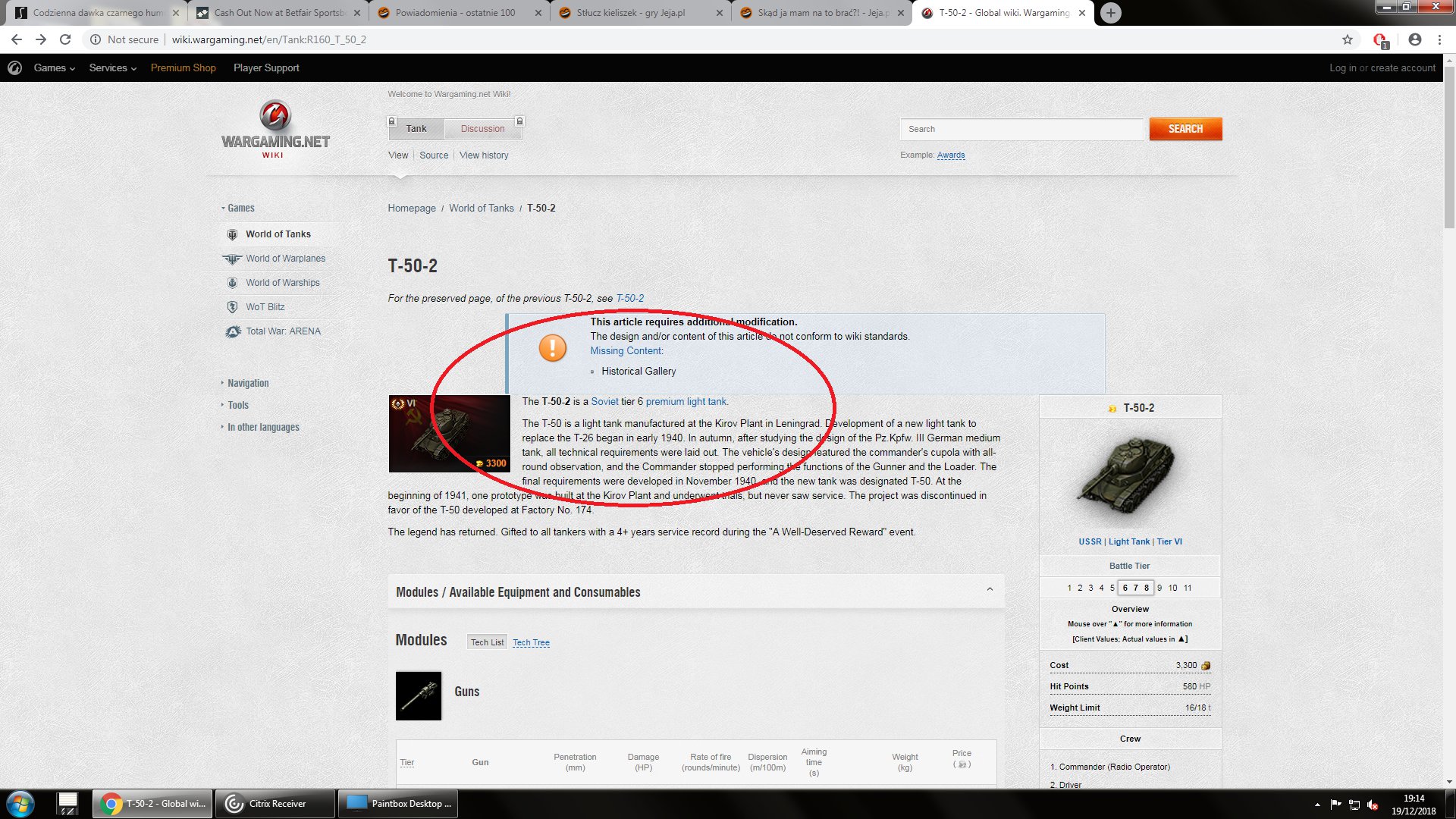Collapse the Games sidebar section
The image size is (1456, 819).
238,208
